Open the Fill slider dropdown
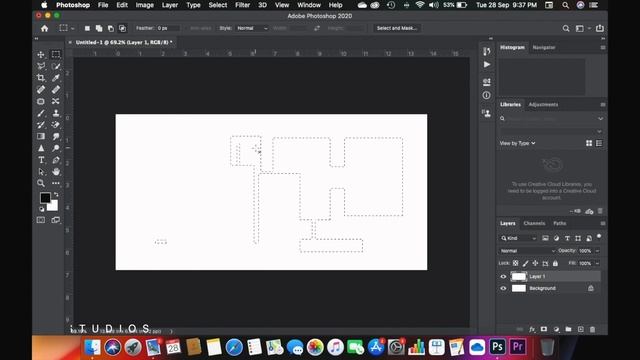The width and height of the screenshot is (640, 360). [x=597, y=263]
